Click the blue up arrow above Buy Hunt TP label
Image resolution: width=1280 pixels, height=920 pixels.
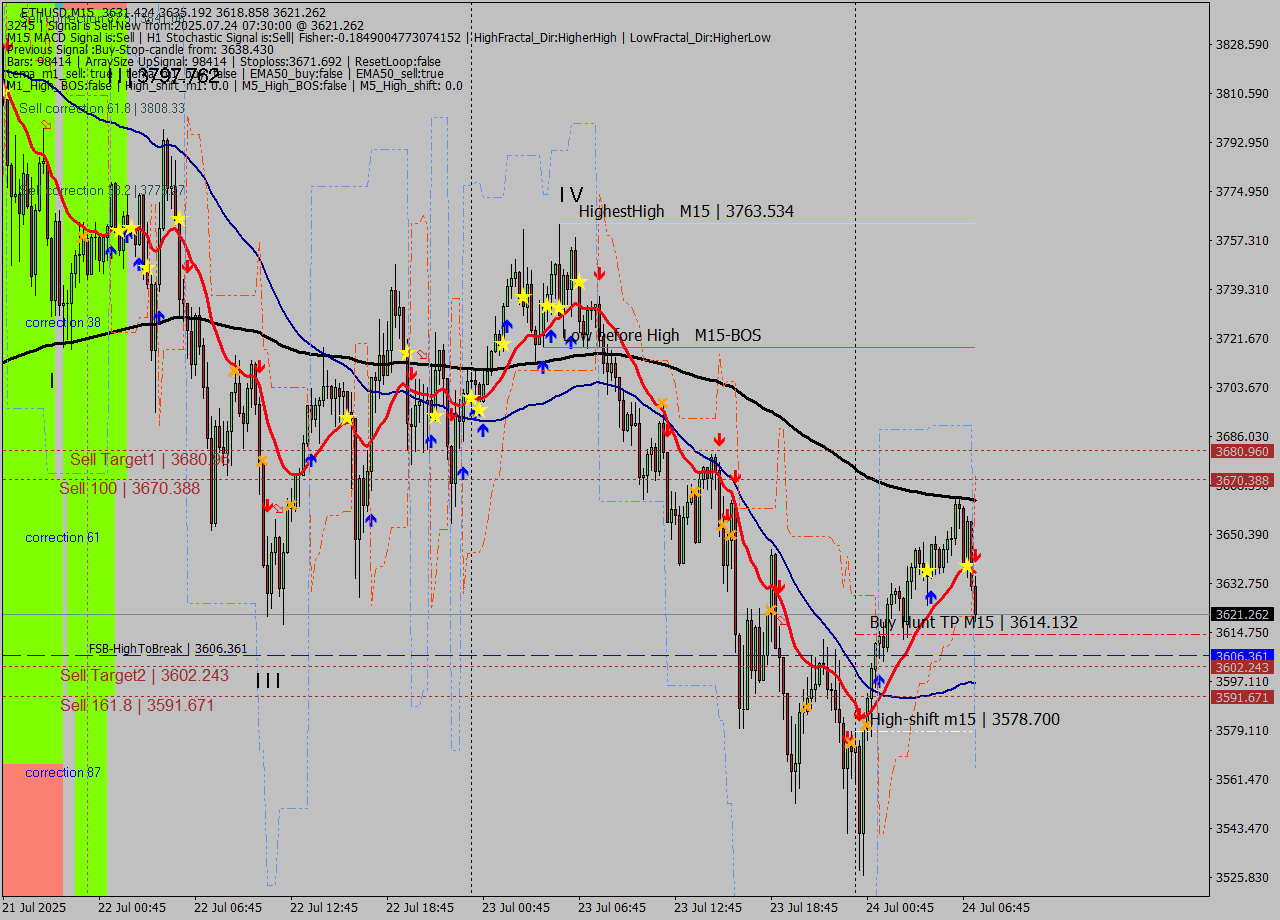tap(930, 597)
